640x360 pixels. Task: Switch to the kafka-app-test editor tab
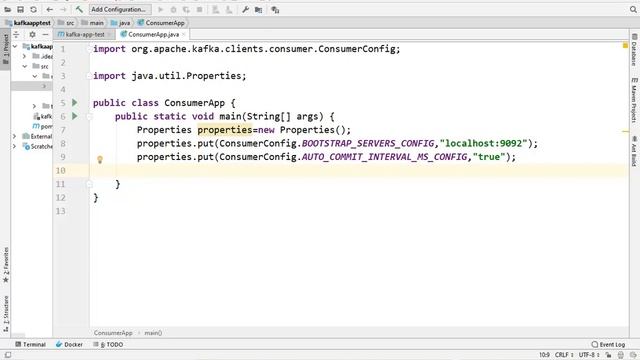pyautogui.click(x=84, y=35)
